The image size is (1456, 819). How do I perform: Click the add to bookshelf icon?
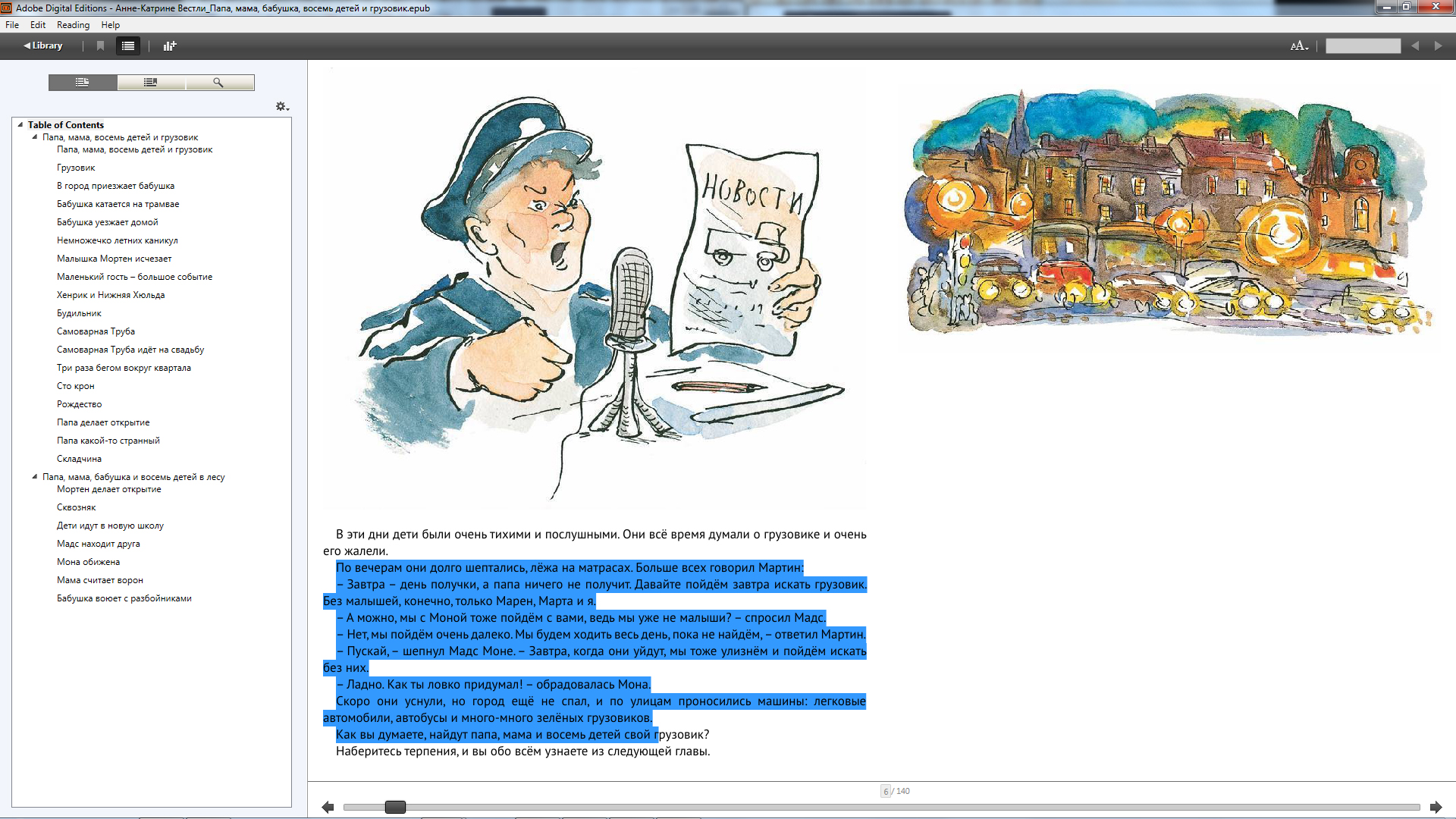170,45
